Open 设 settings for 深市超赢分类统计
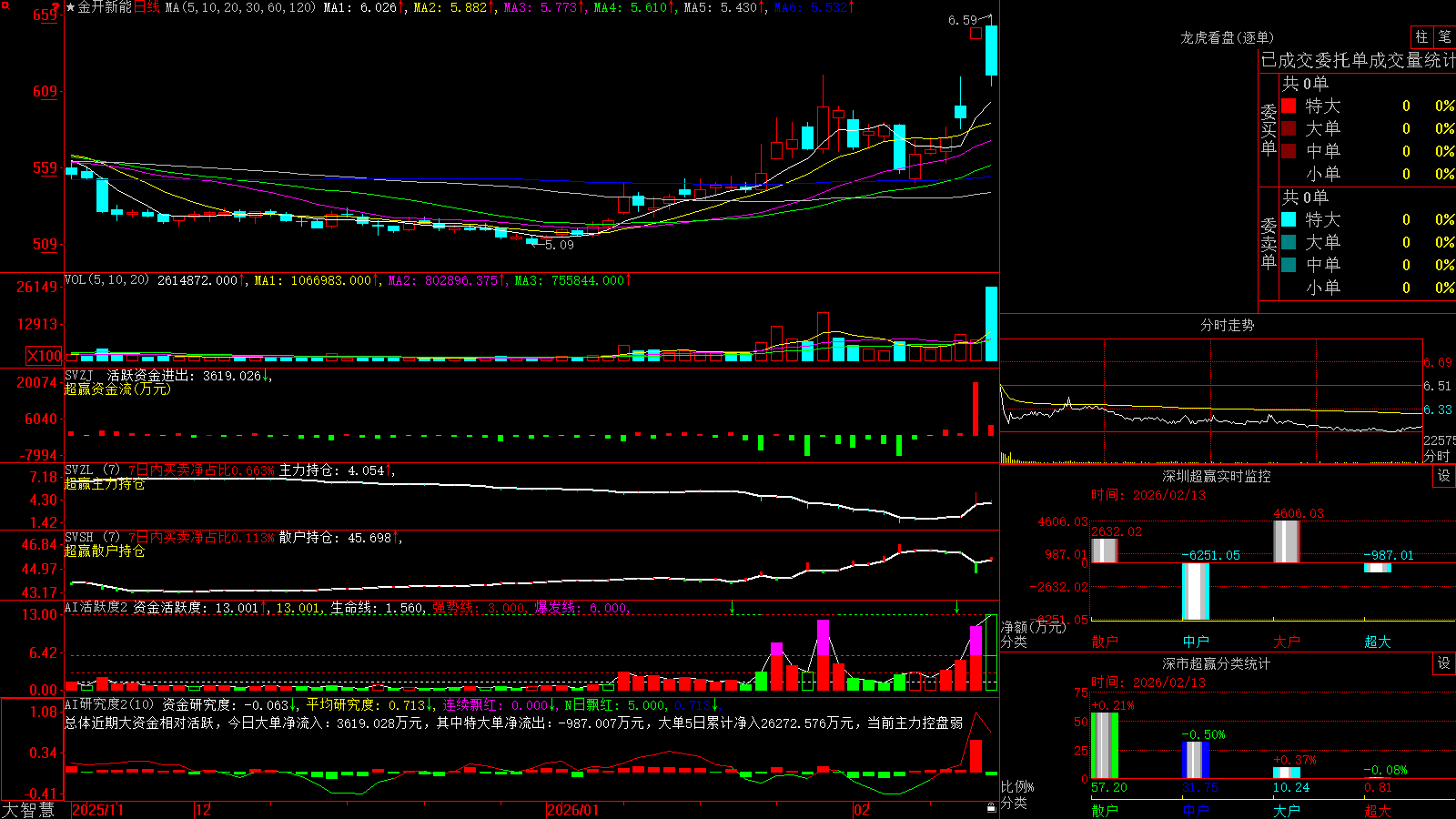 pos(1444,663)
